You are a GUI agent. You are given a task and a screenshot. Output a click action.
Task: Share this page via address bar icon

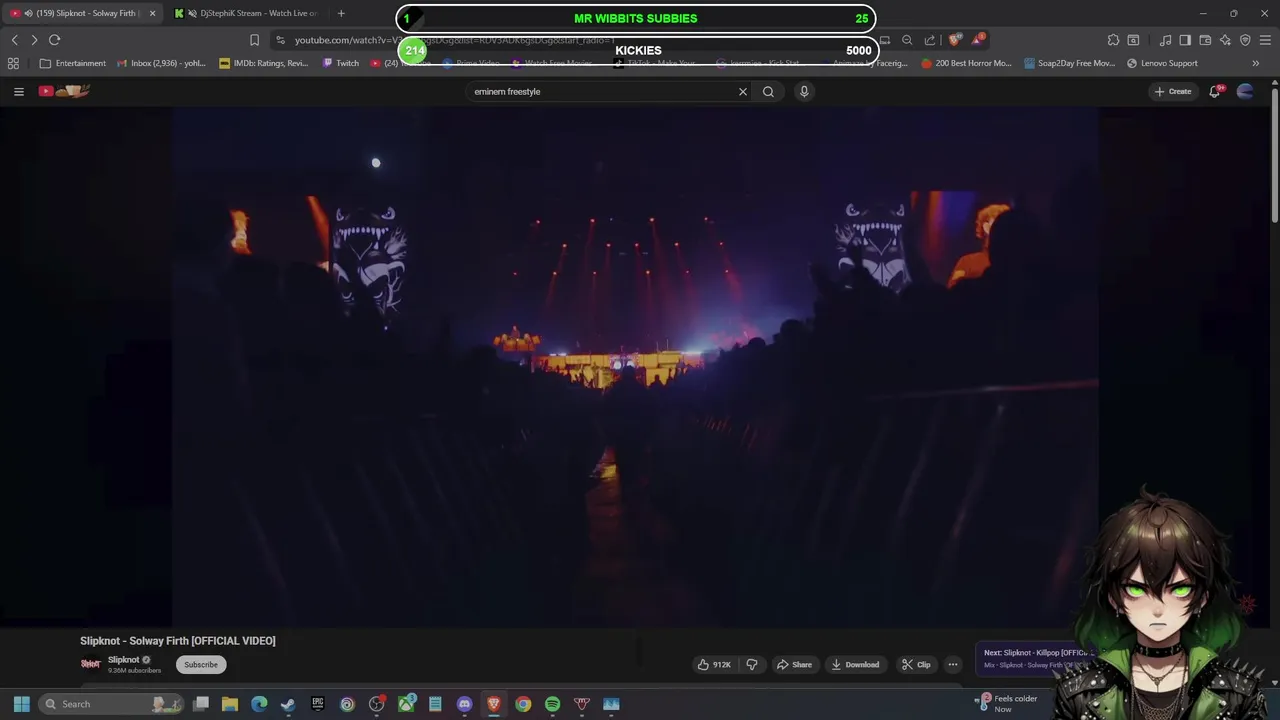(930, 40)
